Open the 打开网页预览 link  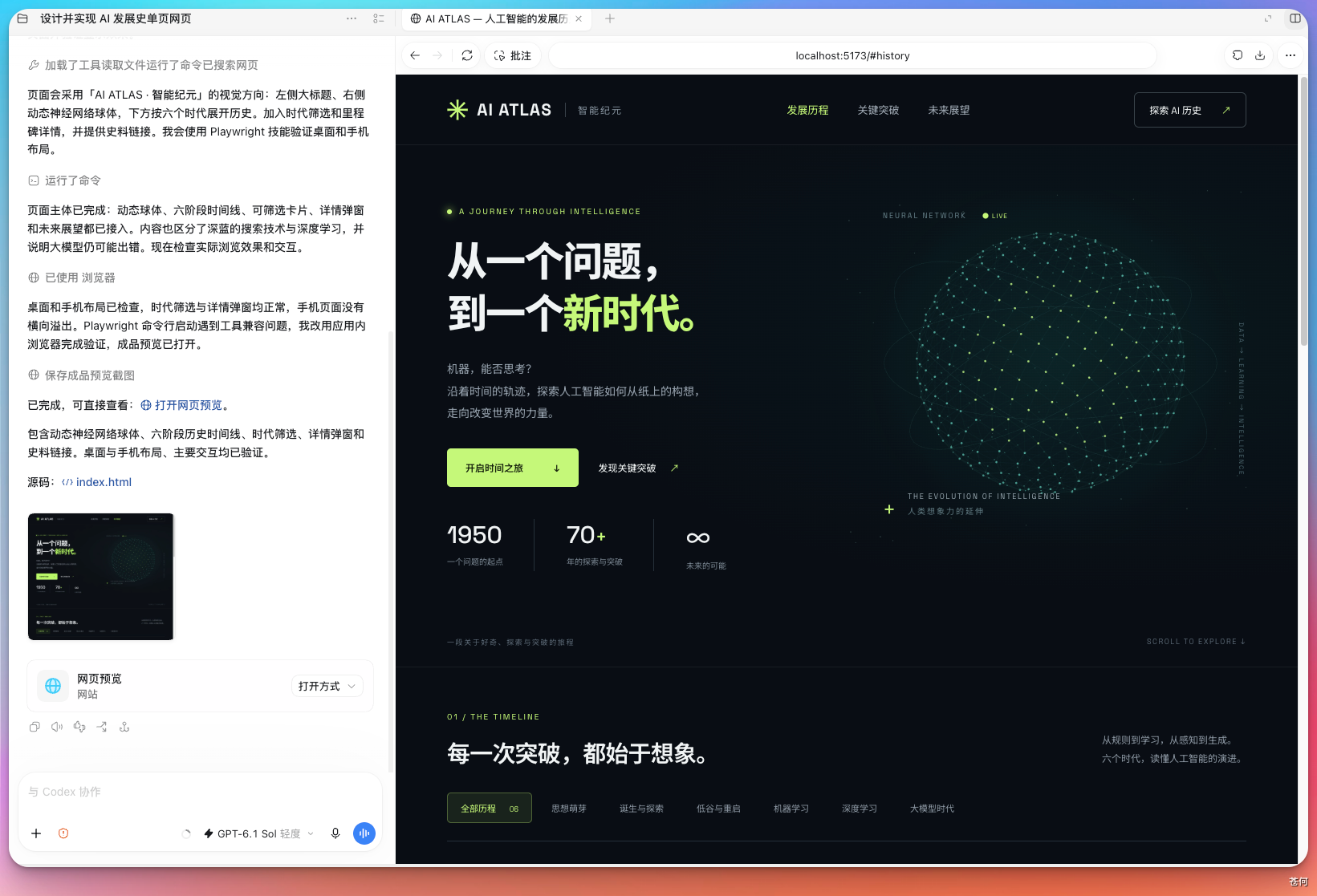(181, 405)
